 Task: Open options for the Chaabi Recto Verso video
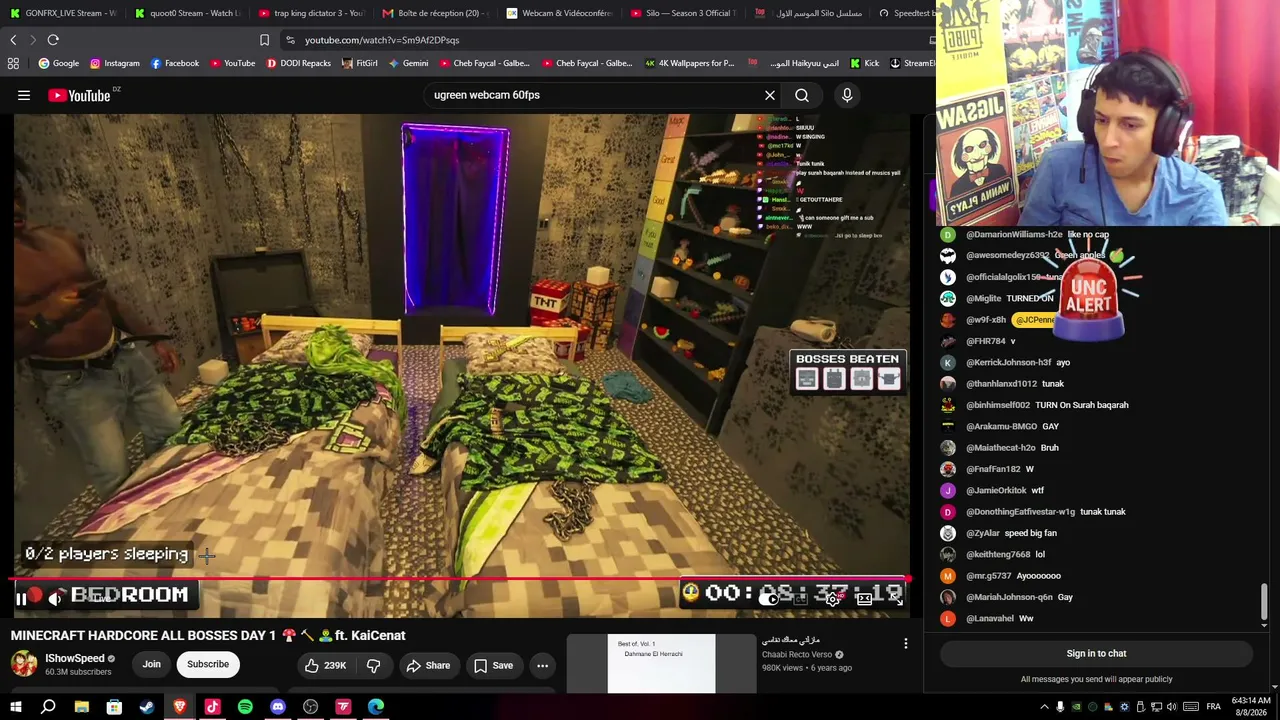(x=906, y=644)
